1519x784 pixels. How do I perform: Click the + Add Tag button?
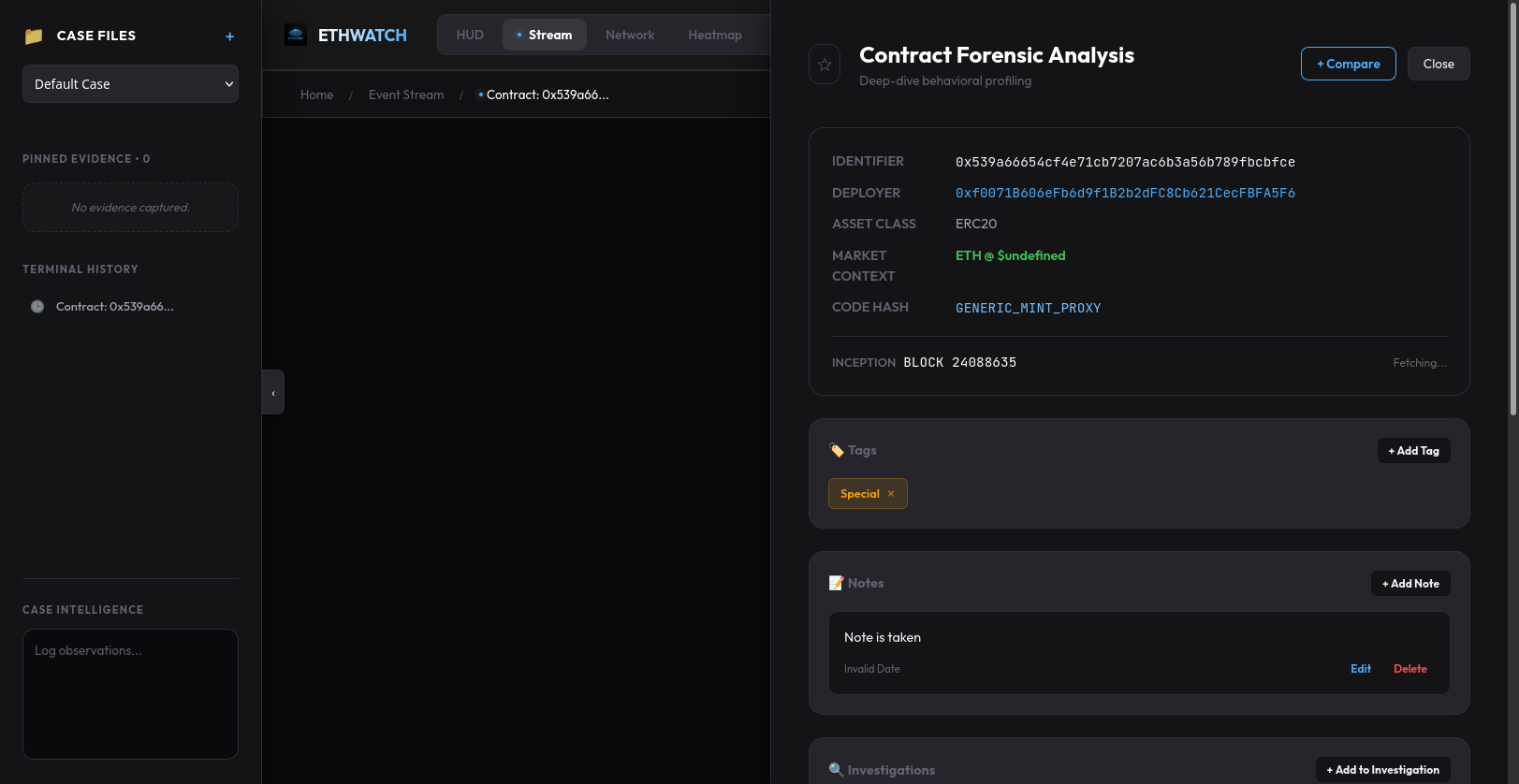click(x=1413, y=451)
